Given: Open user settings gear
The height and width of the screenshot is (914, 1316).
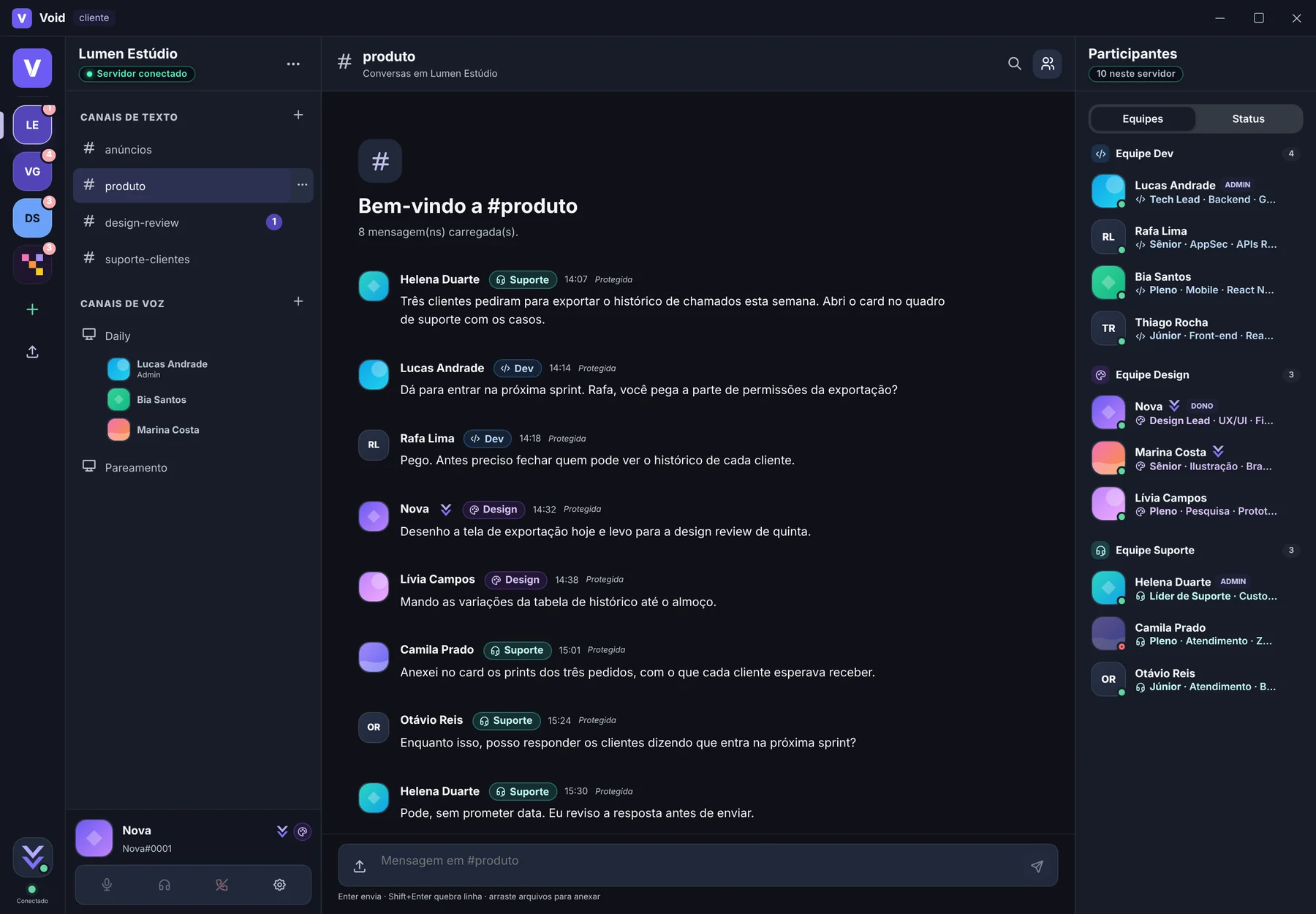Looking at the screenshot, I should tap(279, 885).
